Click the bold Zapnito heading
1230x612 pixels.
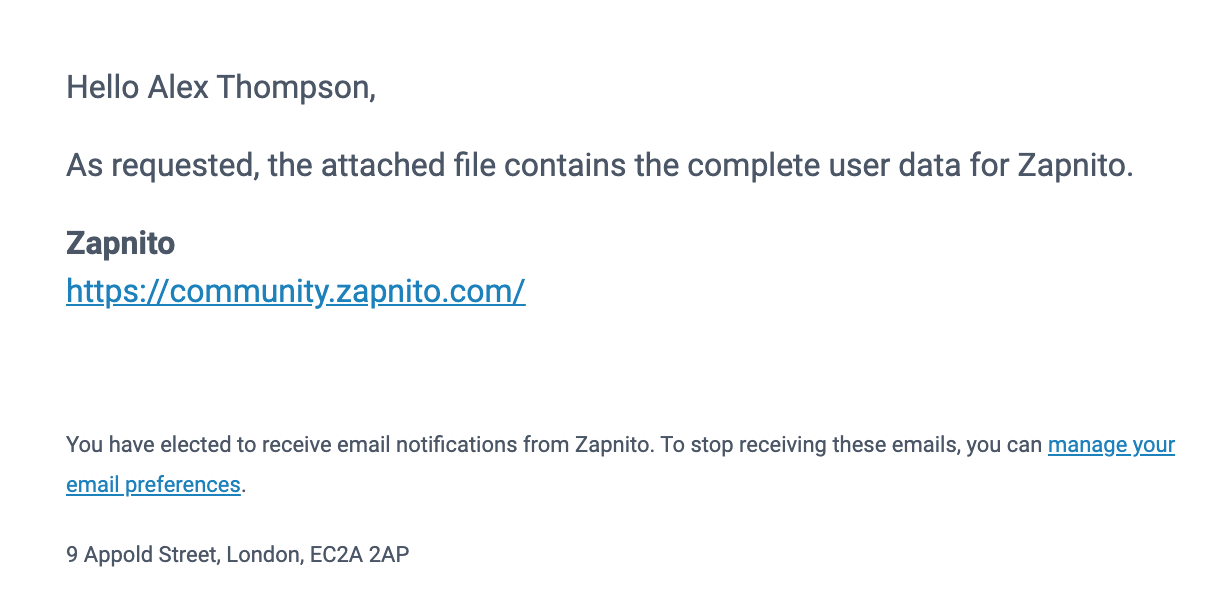coord(120,243)
